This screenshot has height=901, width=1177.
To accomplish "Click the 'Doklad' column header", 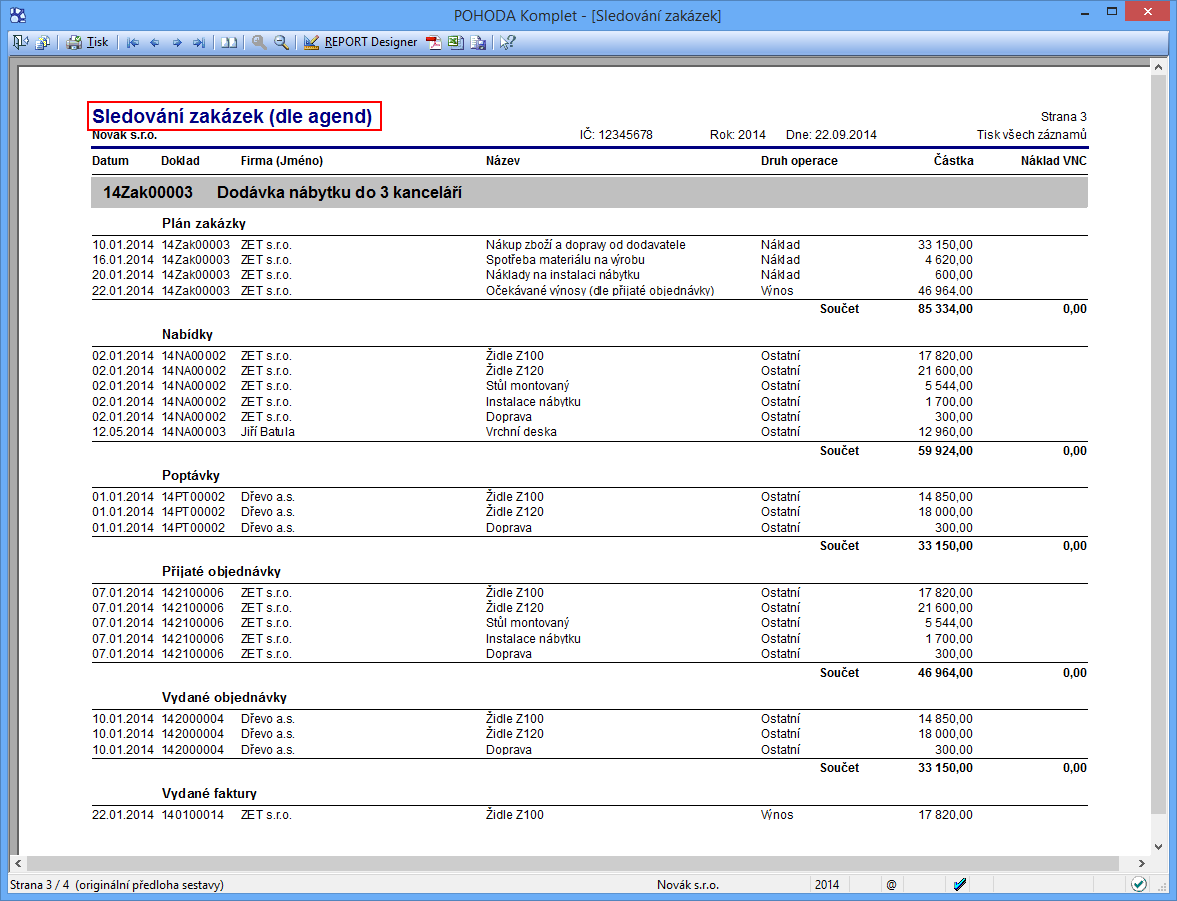I will pos(180,161).
